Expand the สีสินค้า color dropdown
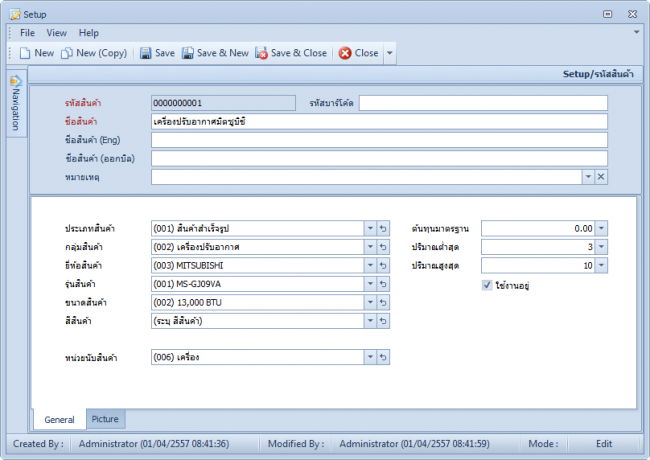Viewport: 650px width, 460px height. click(x=370, y=321)
